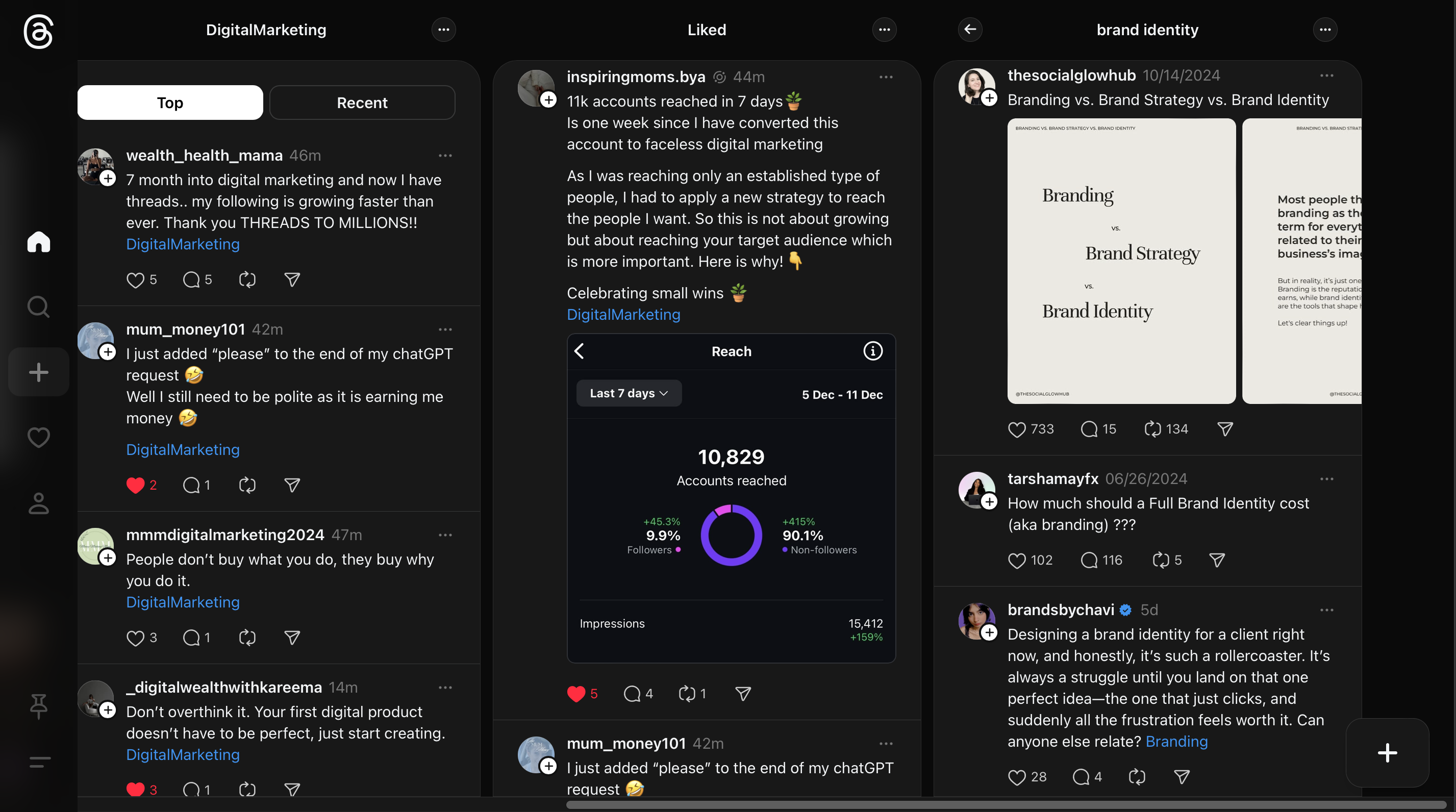Viewport: 1456px width, 812px height.
Task: Click the liked/heart icon in sidebar
Action: [38, 437]
